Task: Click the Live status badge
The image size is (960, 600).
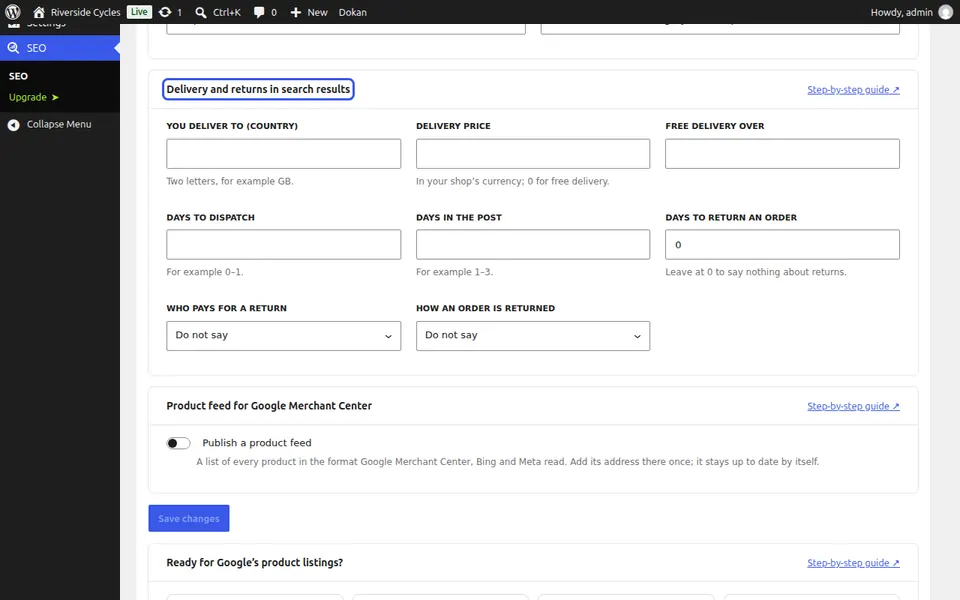Action: tap(139, 12)
